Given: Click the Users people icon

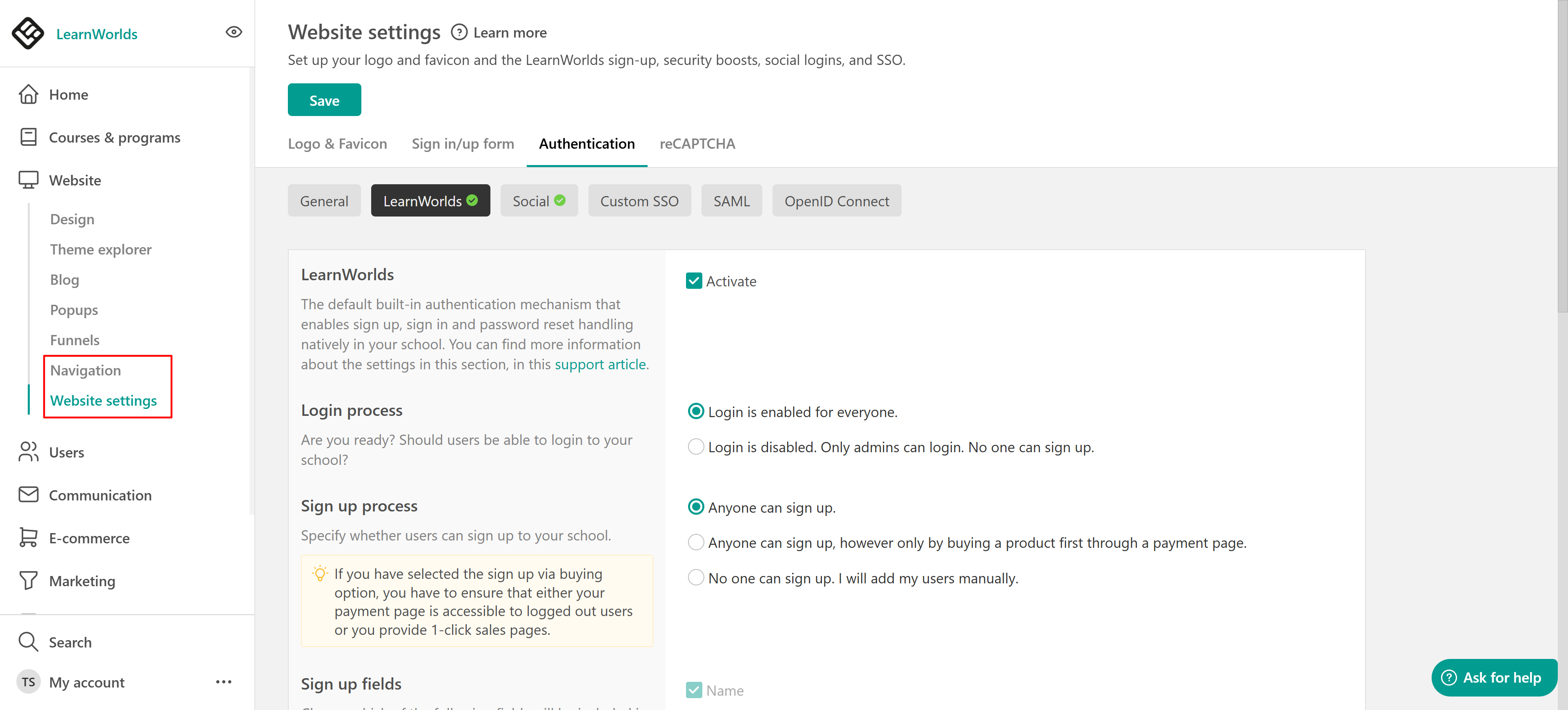Looking at the screenshot, I should pos(28,452).
